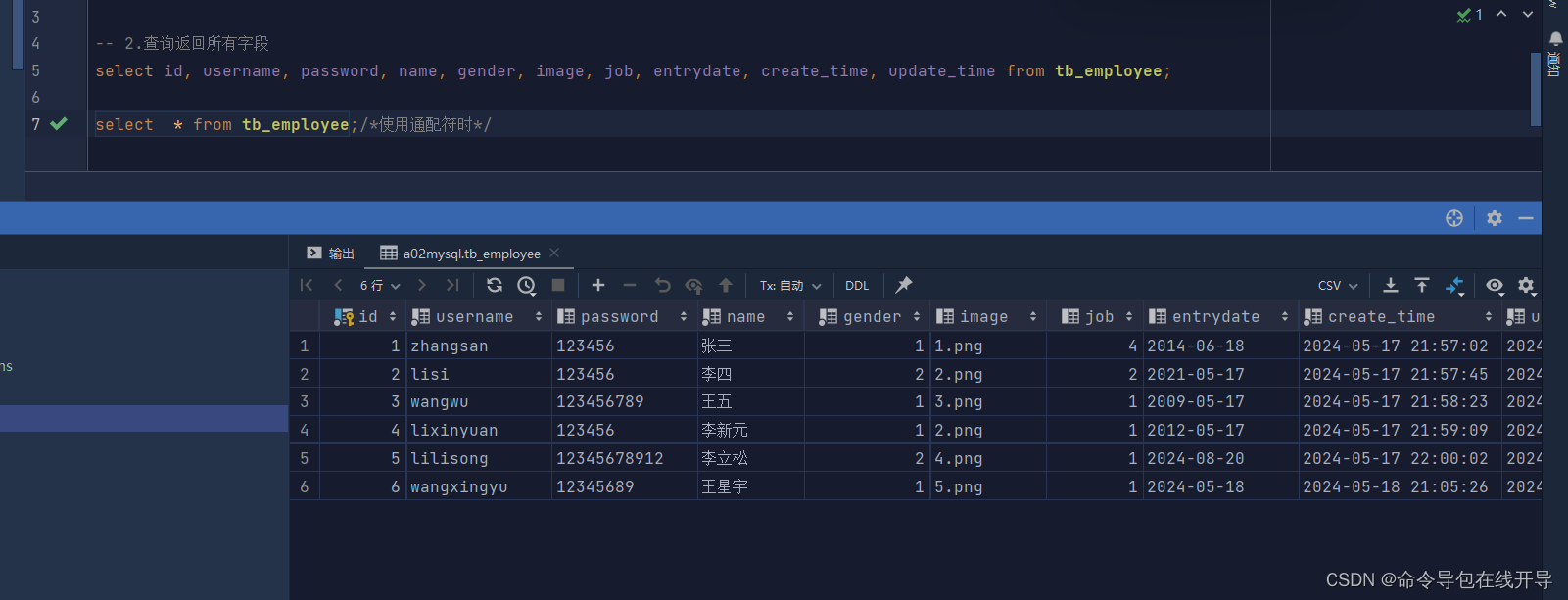Open result grid settings gear
1568x600 pixels.
pyautogui.click(x=1526, y=285)
